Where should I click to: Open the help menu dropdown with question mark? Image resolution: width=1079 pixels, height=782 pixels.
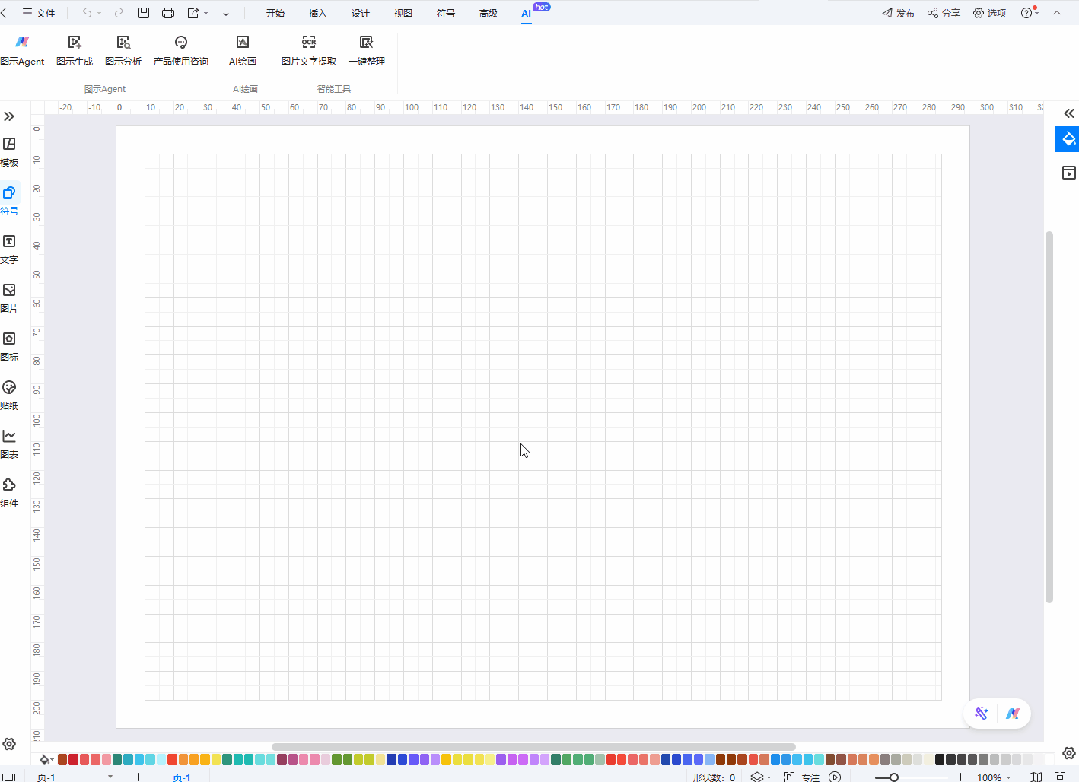pos(1029,12)
